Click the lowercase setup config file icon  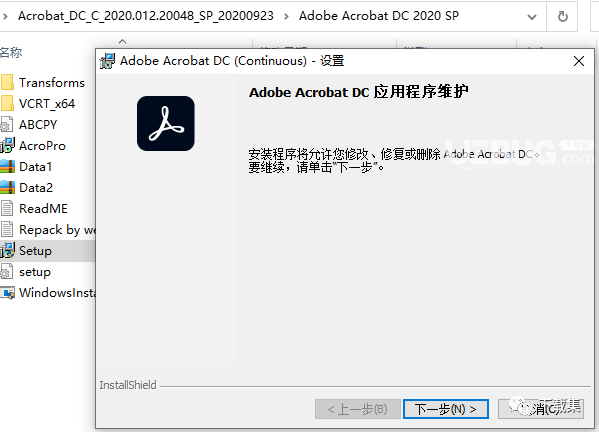(x=6, y=272)
